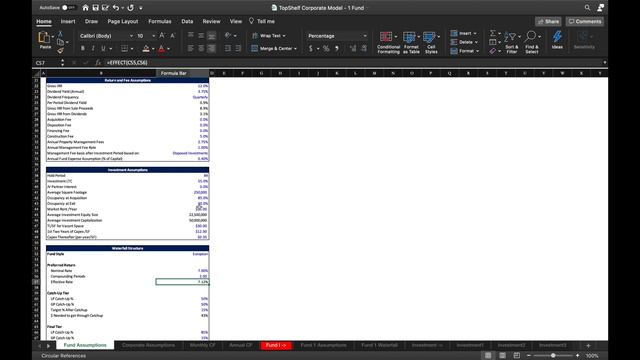This screenshot has width=640, height=360.
Task: Expand Merge & Center options
Action: [x=296, y=49]
